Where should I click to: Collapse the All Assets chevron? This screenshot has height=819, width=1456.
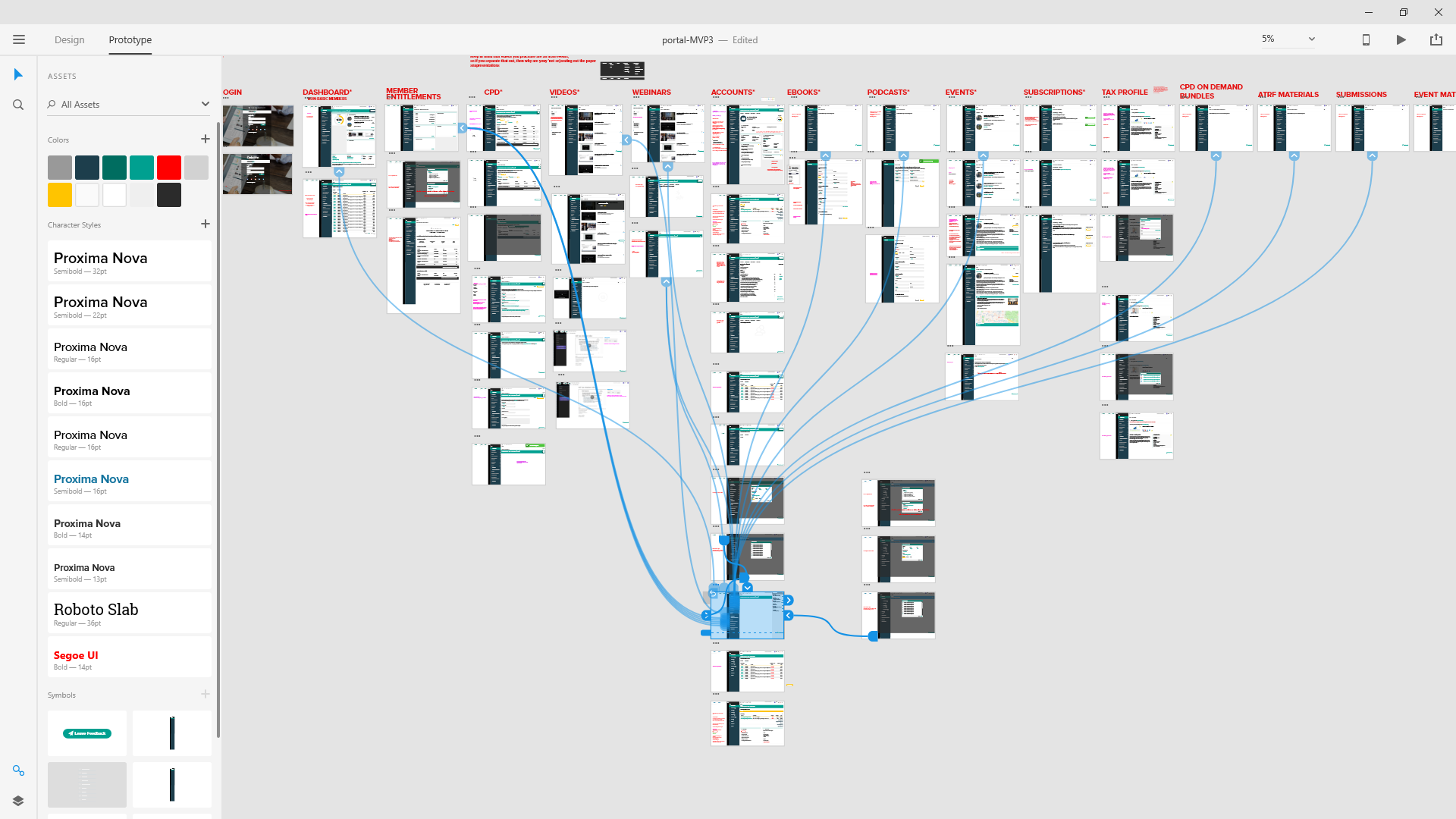click(205, 104)
